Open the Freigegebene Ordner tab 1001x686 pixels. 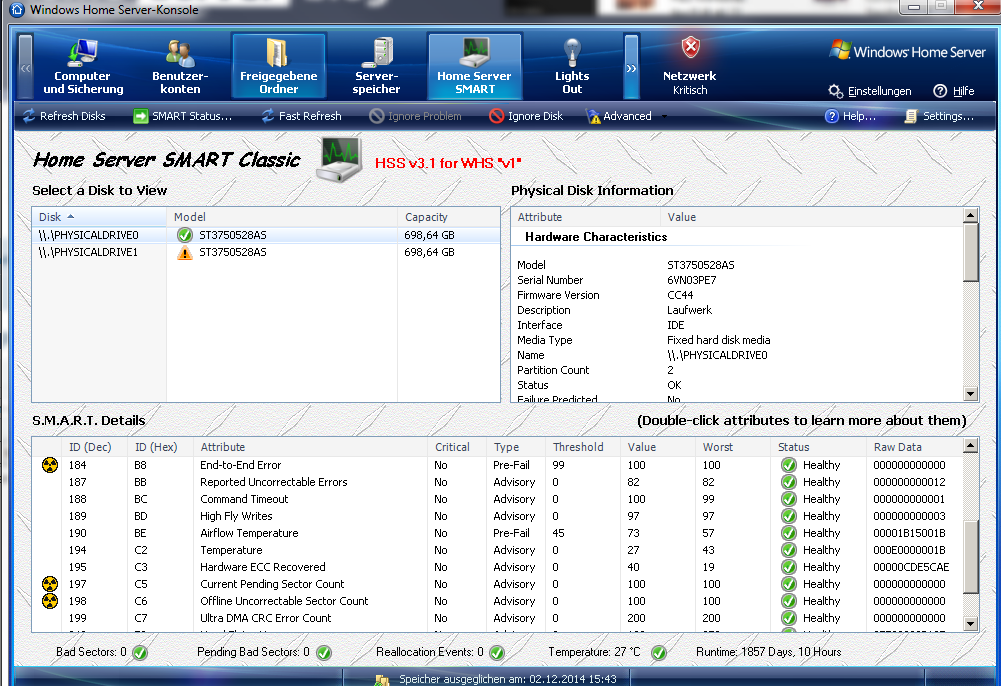pyautogui.click(x=278, y=66)
